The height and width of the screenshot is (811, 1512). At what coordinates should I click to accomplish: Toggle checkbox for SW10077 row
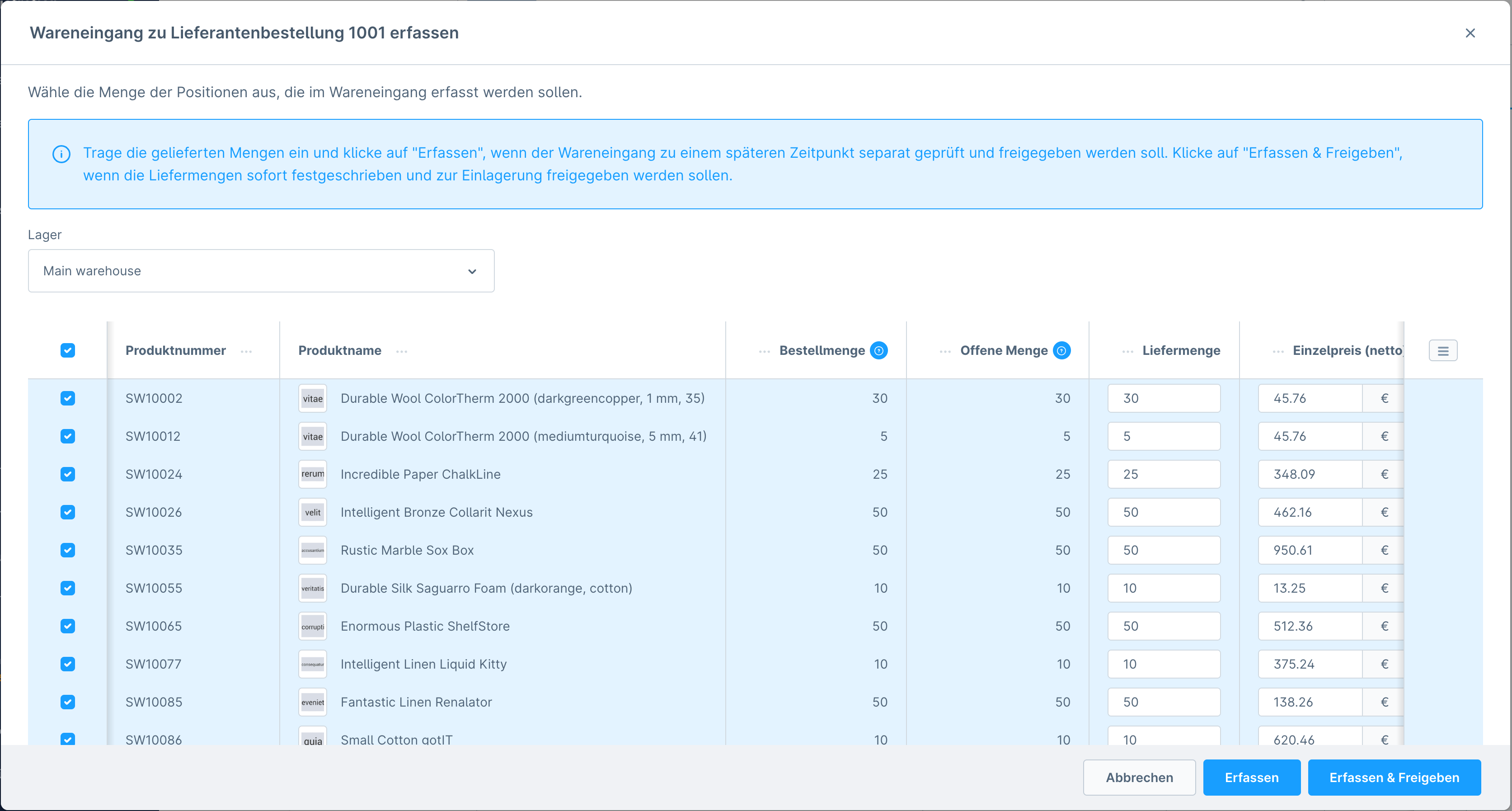pyautogui.click(x=68, y=664)
